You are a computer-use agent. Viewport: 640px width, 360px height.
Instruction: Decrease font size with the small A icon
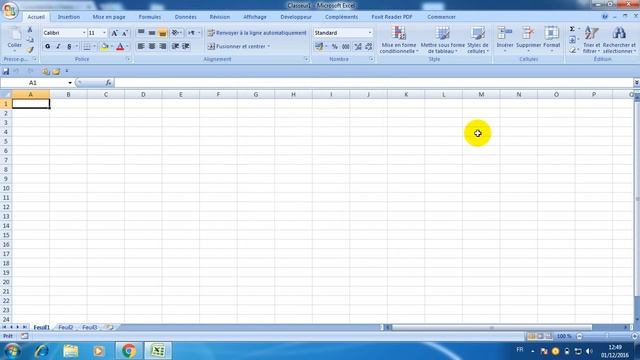[x=125, y=33]
